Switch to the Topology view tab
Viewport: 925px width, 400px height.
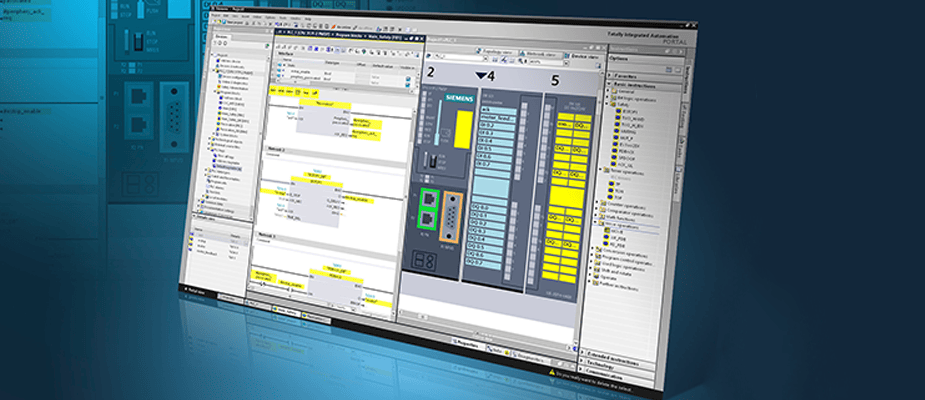496,53
